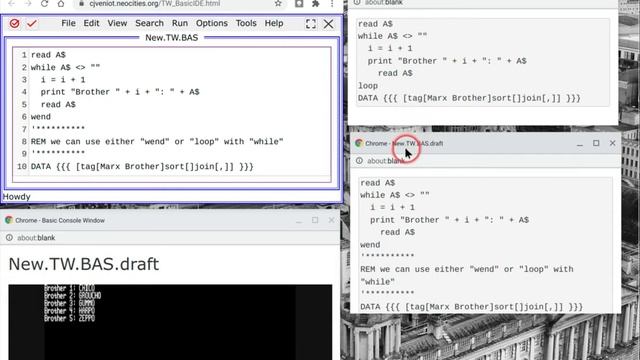Maximize the Basic Console Window
640x360 pixels.
tap(315, 220)
